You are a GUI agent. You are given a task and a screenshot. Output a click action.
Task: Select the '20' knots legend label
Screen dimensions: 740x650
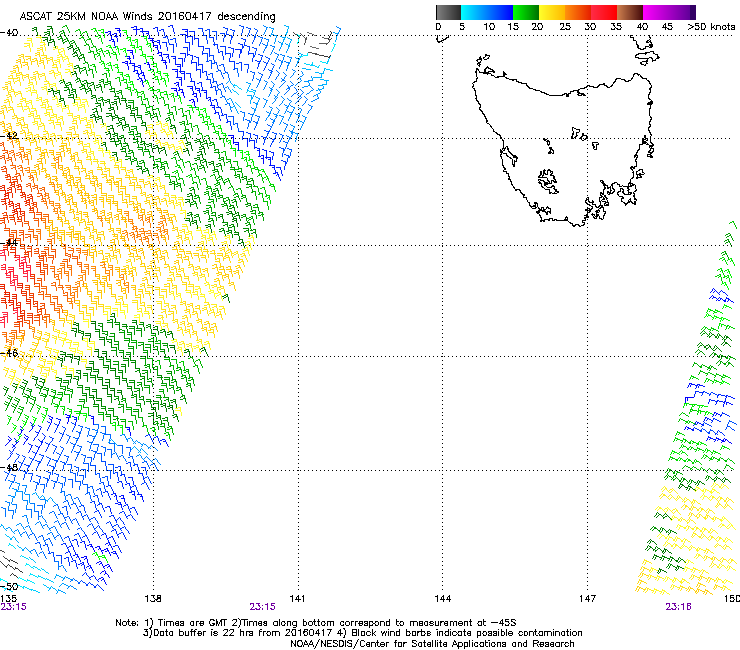537,26
